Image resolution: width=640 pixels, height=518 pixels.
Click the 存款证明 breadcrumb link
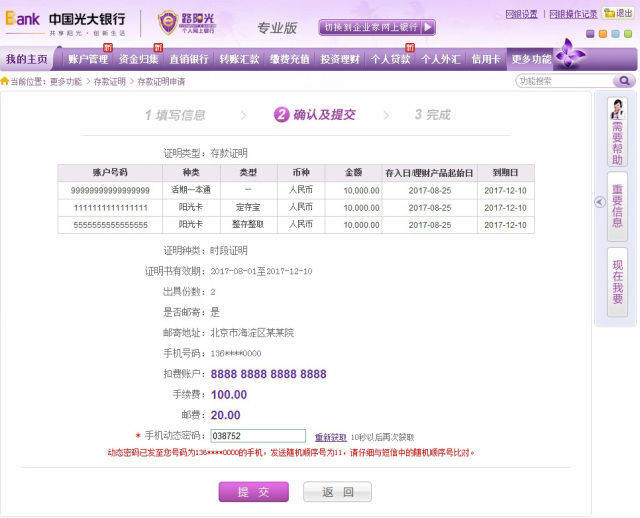pyautogui.click(x=109, y=82)
